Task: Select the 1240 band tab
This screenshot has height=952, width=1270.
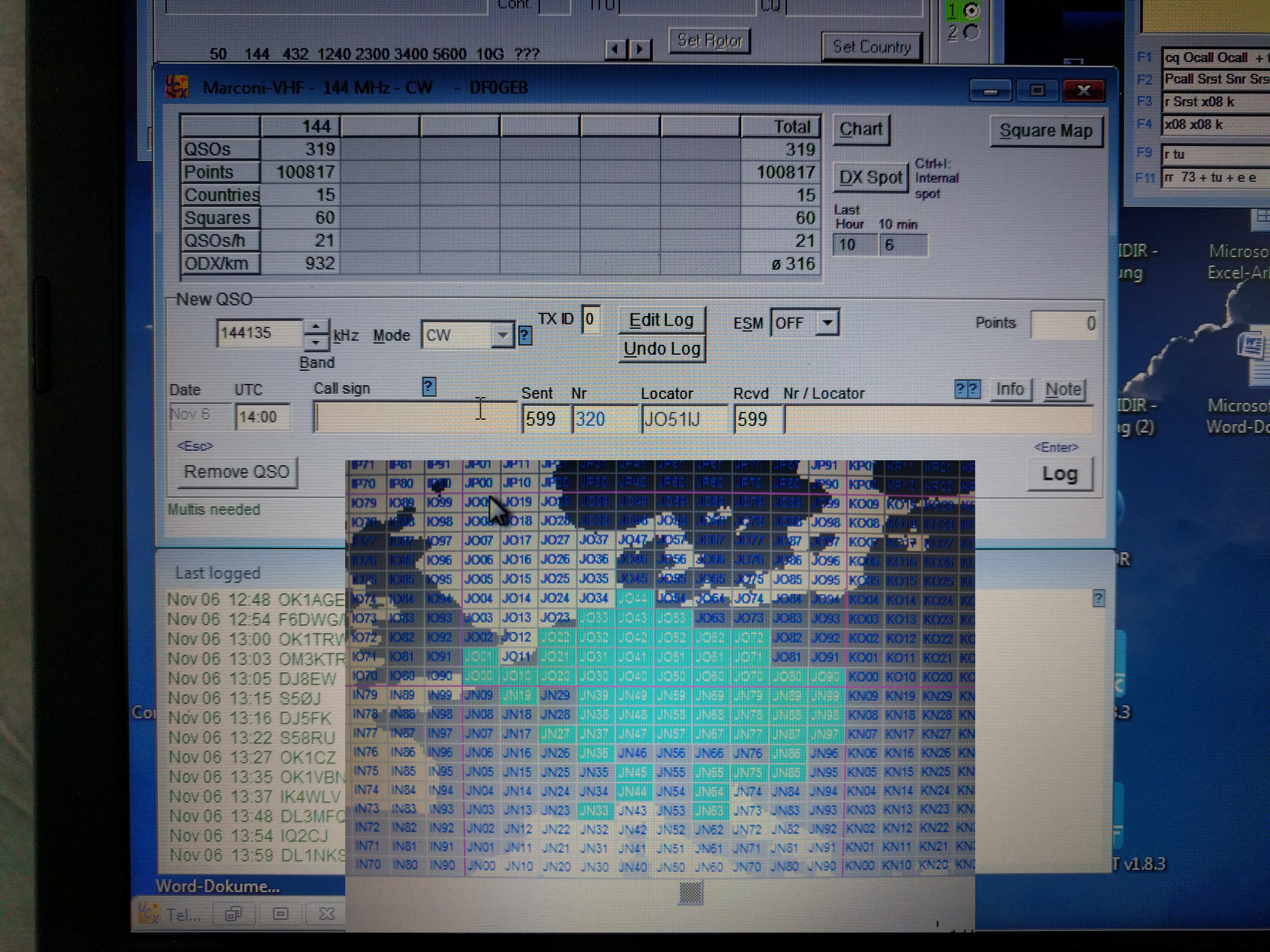Action: [334, 54]
